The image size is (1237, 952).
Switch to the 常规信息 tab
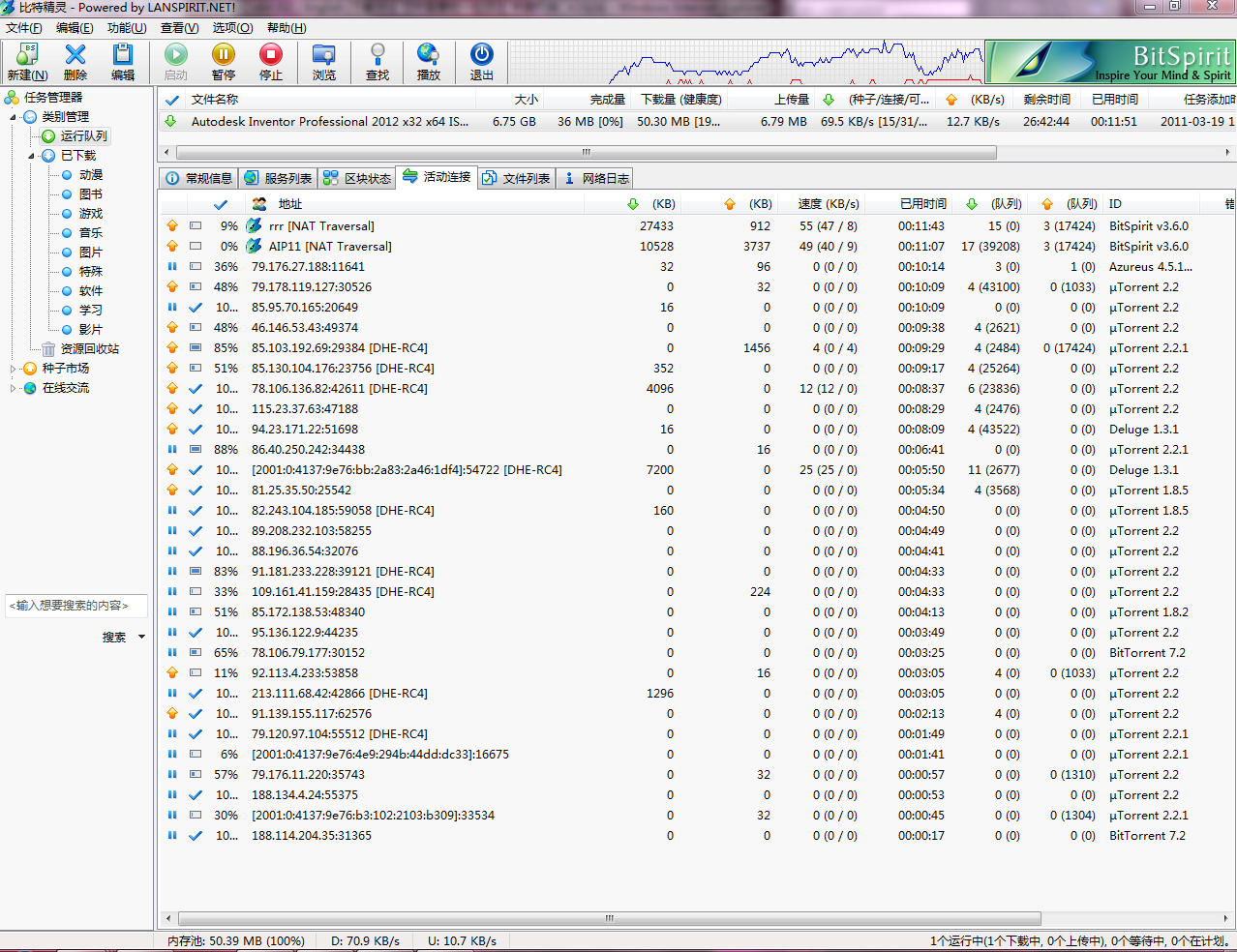pos(199,178)
